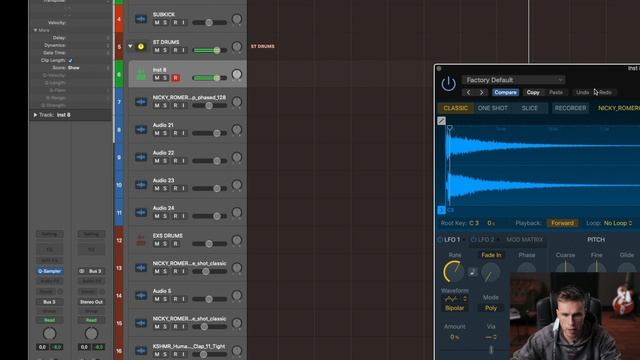The width and height of the screenshot is (640, 360).
Task: Click the Audio 24 track waveform icon
Action: tap(141, 213)
